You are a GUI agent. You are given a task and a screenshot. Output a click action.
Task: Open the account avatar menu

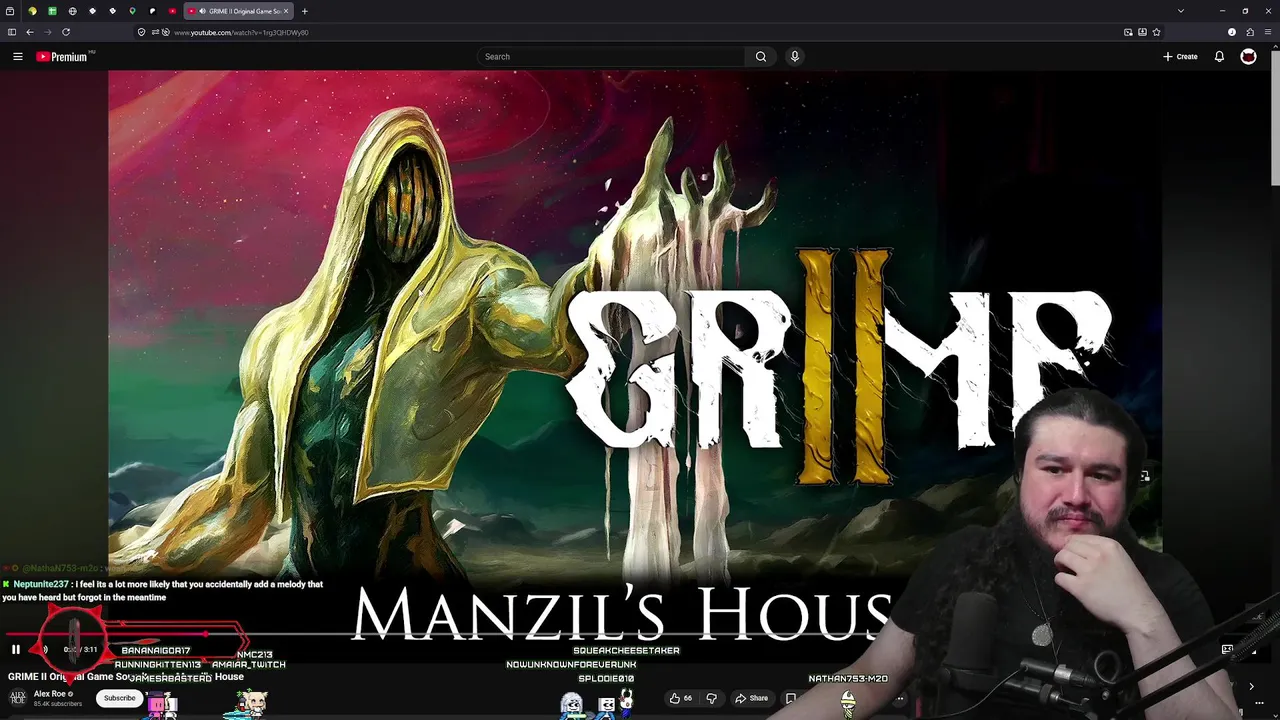[1248, 57]
